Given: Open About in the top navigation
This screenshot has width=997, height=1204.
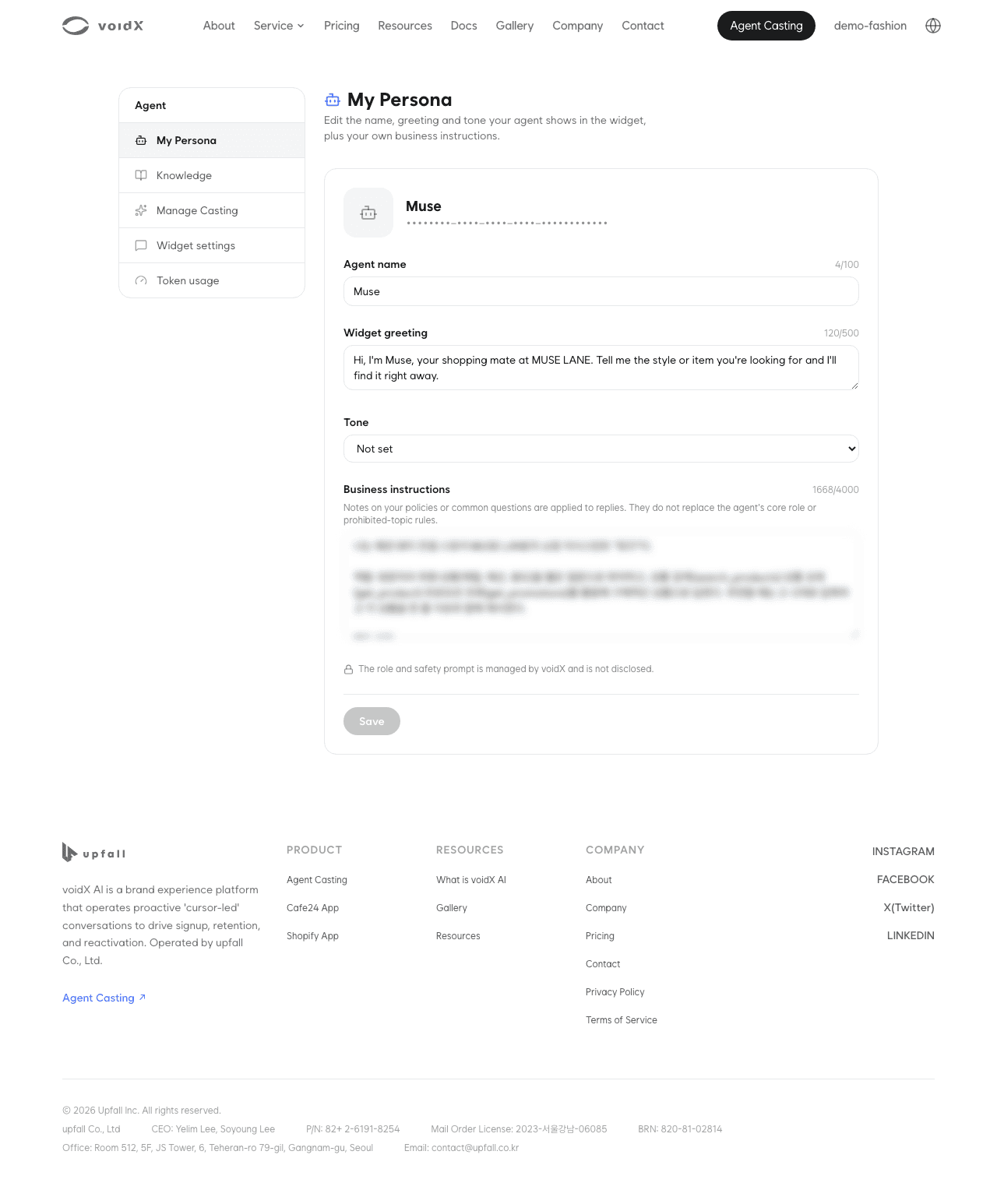Looking at the screenshot, I should 219,26.
